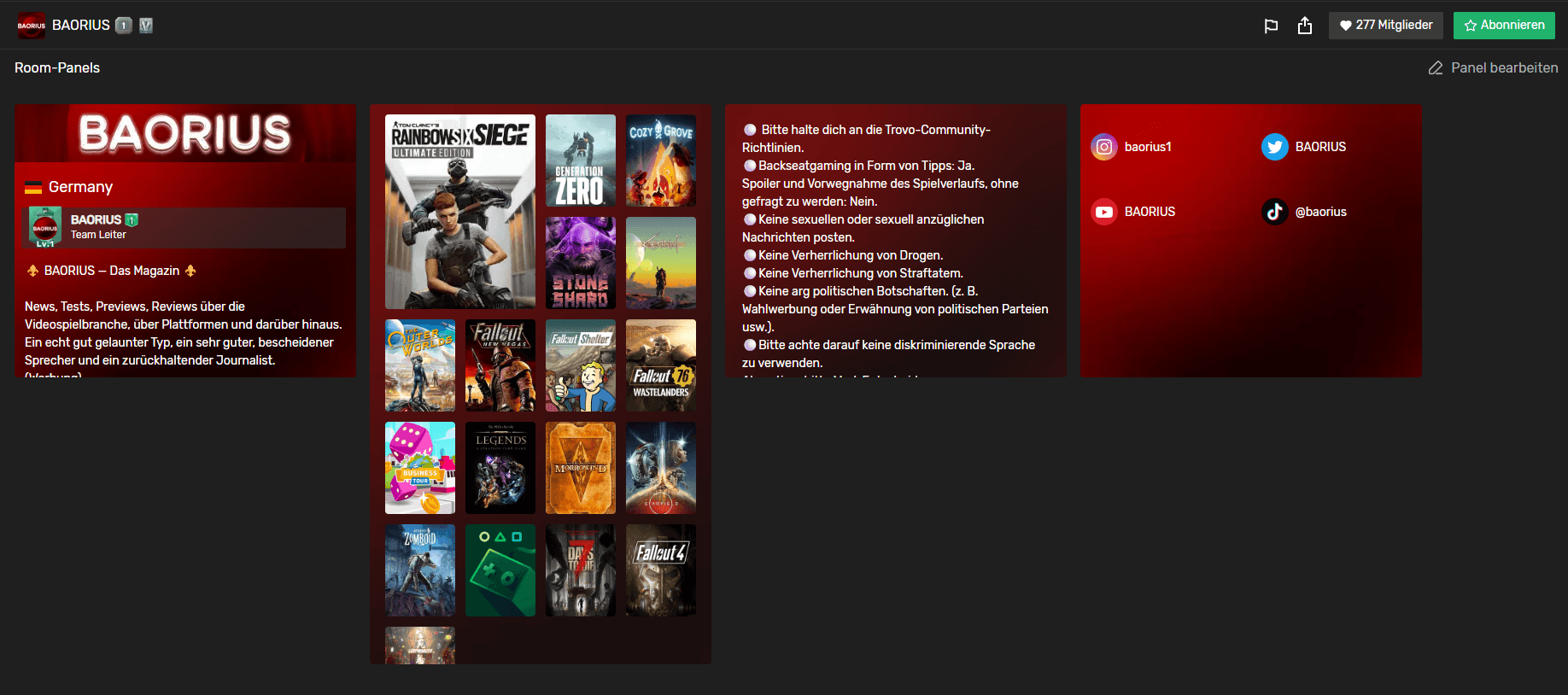Open the Starfield game cover

(661, 468)
